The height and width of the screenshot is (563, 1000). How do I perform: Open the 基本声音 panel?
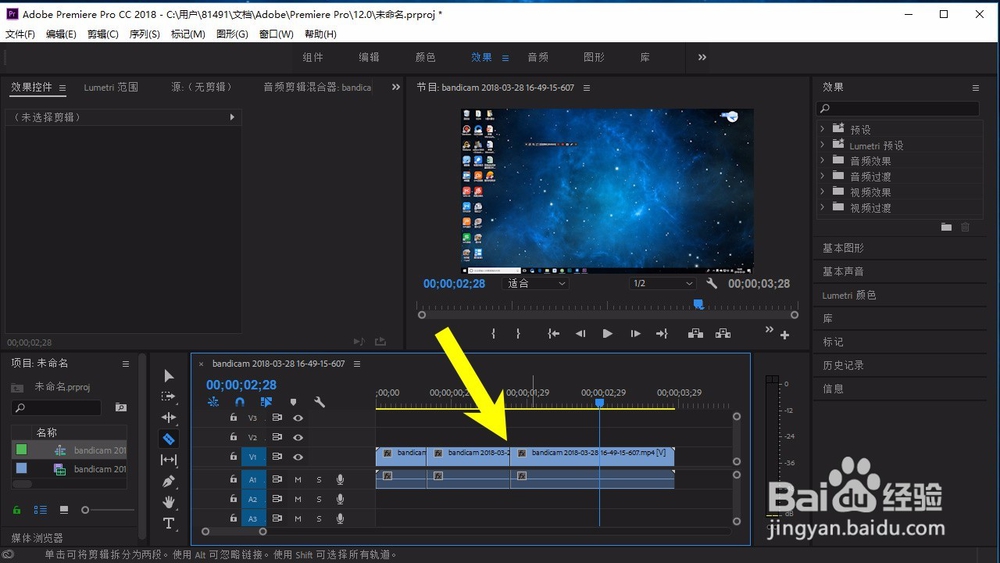843,272
